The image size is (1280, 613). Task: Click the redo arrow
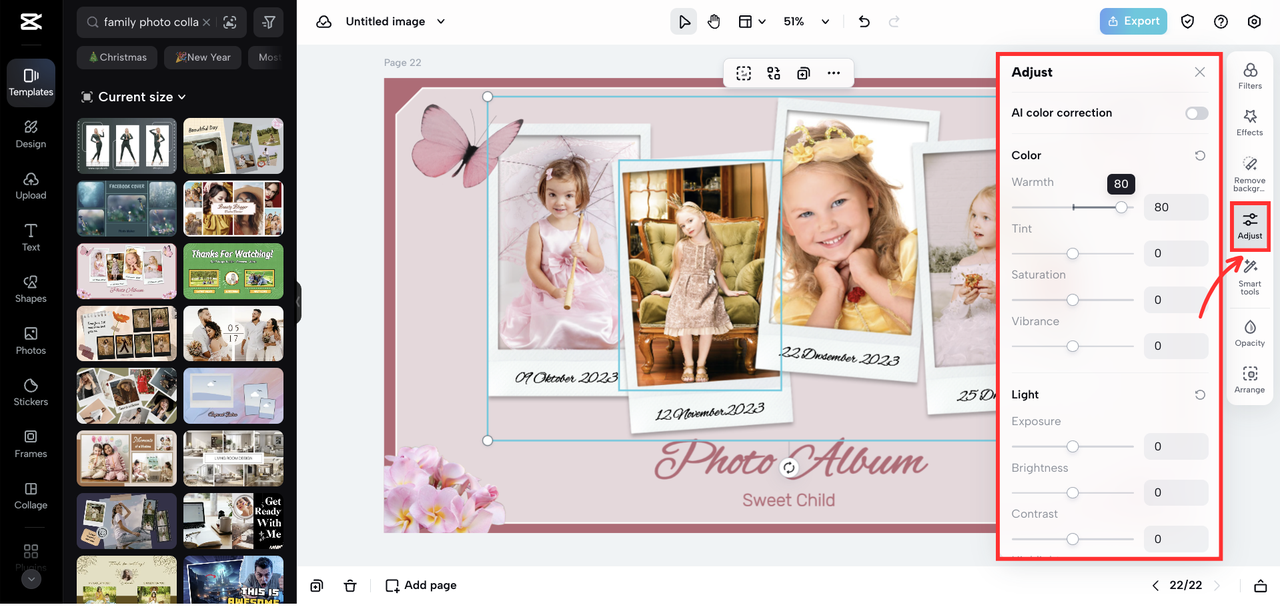point(894,21)
